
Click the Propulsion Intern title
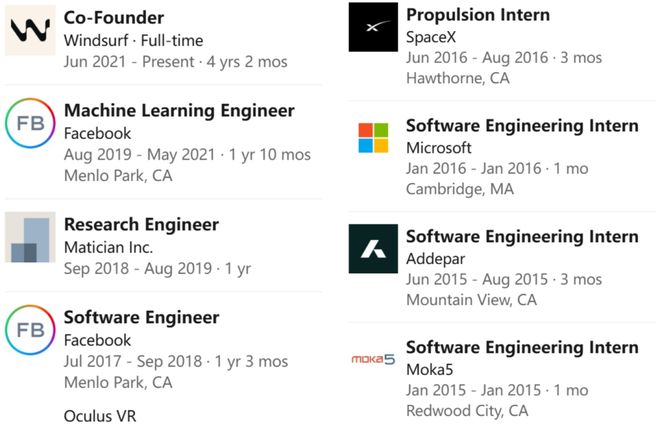[x=477, y=15]
